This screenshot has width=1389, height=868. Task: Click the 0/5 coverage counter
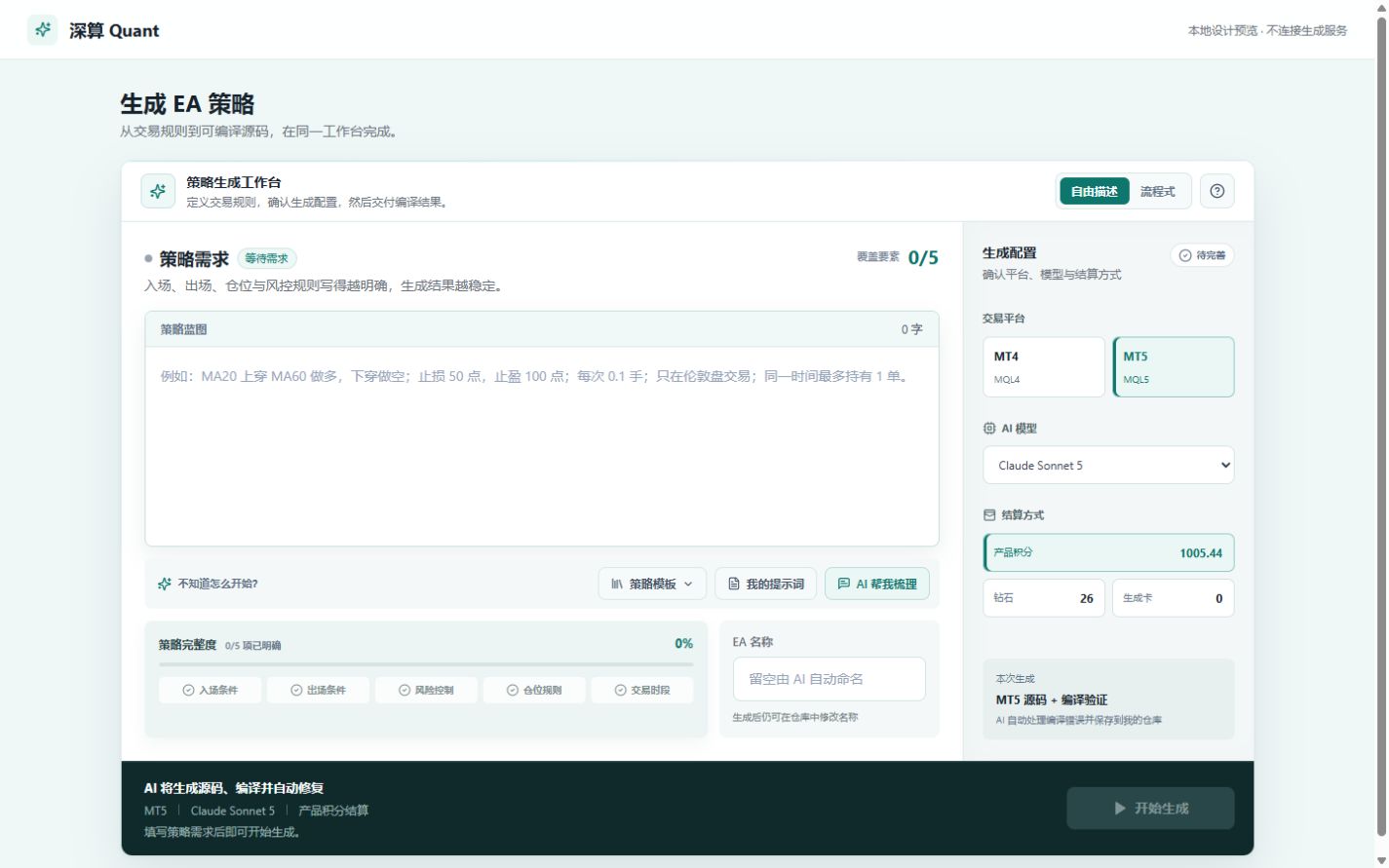pyautogui.click(x=923, y=258)
